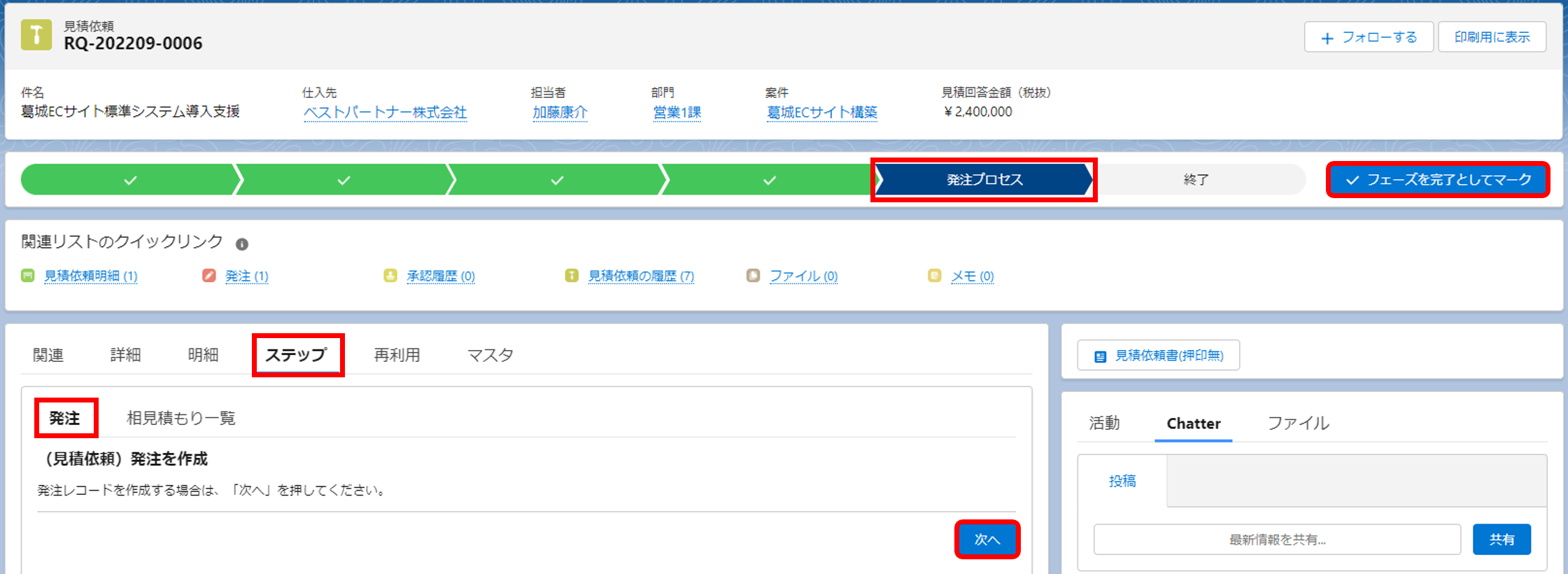The width and height of the screenshot is (1568, 574).
Task: Select second completed stage in path
Action: pos(344,180)
